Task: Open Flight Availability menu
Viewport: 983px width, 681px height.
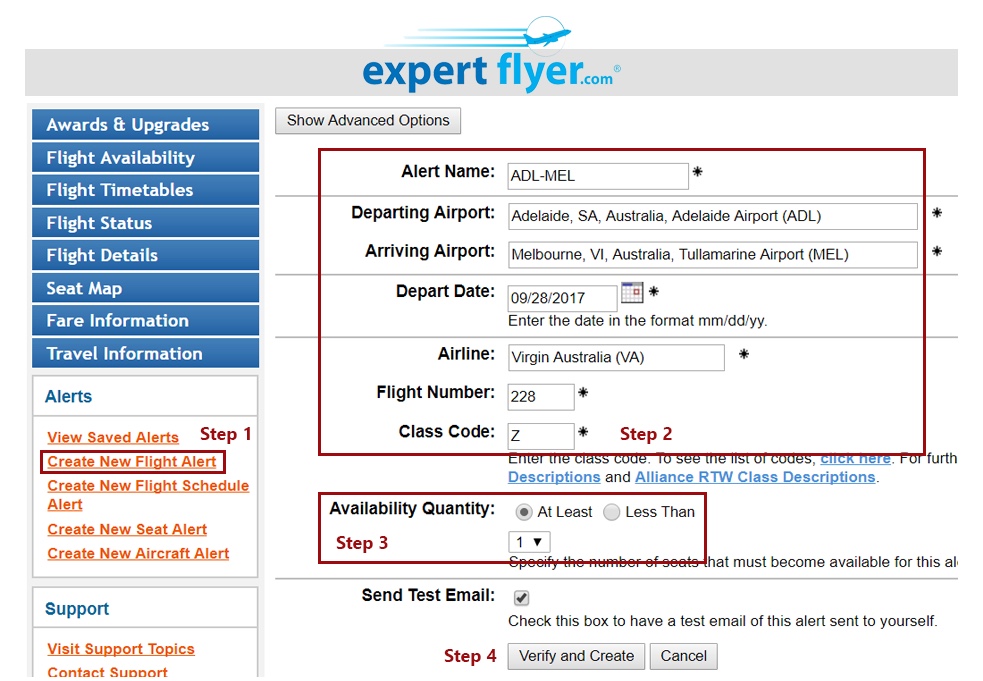Action: coord(145,157)
